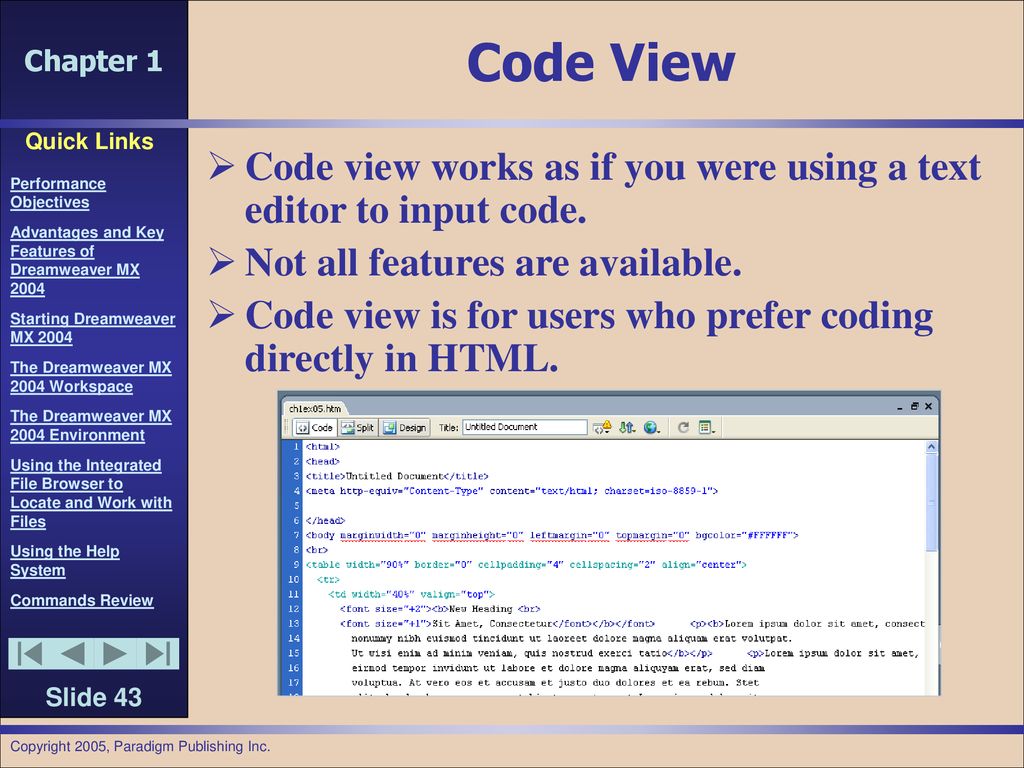1024x768 pixels.
Task: Click the code scrollbar up arrow
Action: pos(931,447)
